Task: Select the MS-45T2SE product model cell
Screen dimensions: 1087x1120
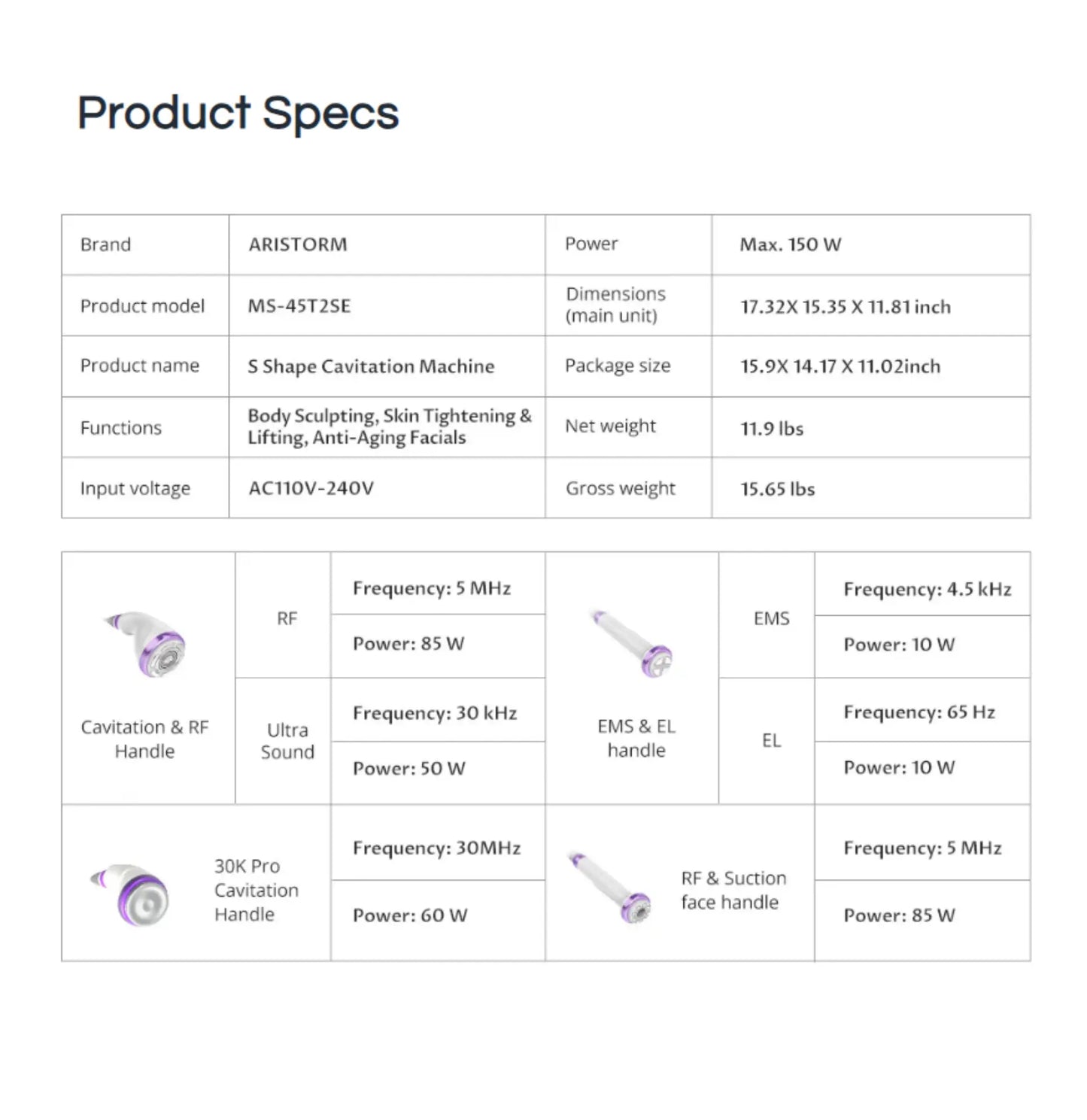Action: 299,306
